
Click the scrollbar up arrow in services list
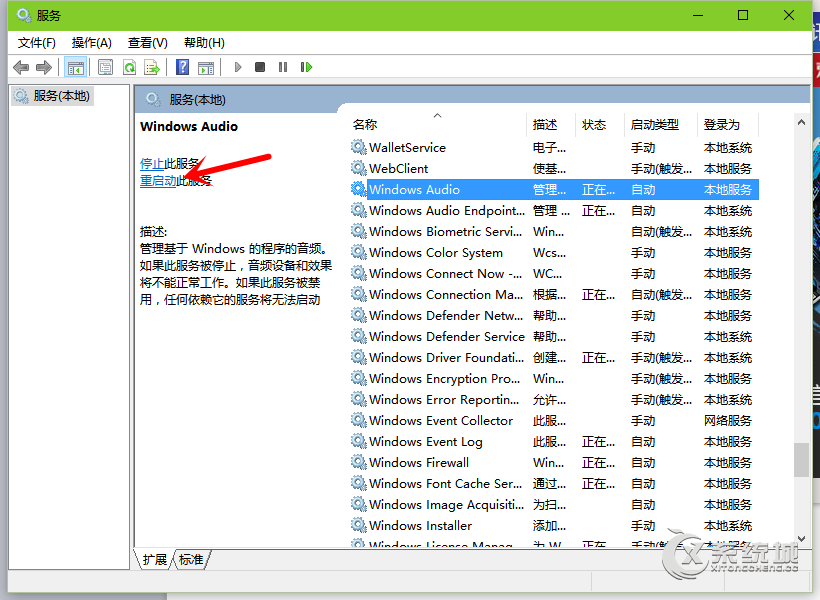[x=802, y=122]
